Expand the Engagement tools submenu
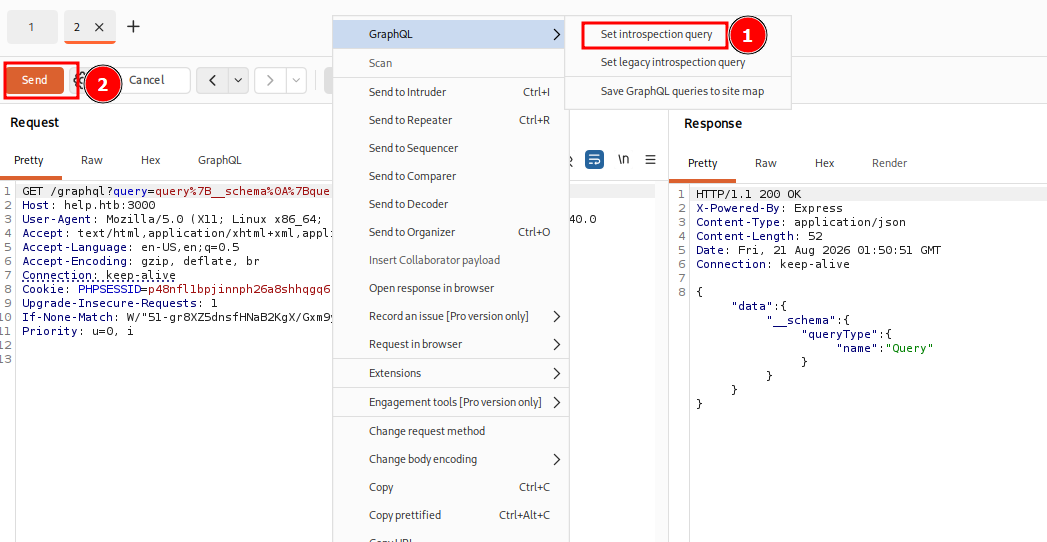This screenshot has height=542, width=1047. [557, 402]
